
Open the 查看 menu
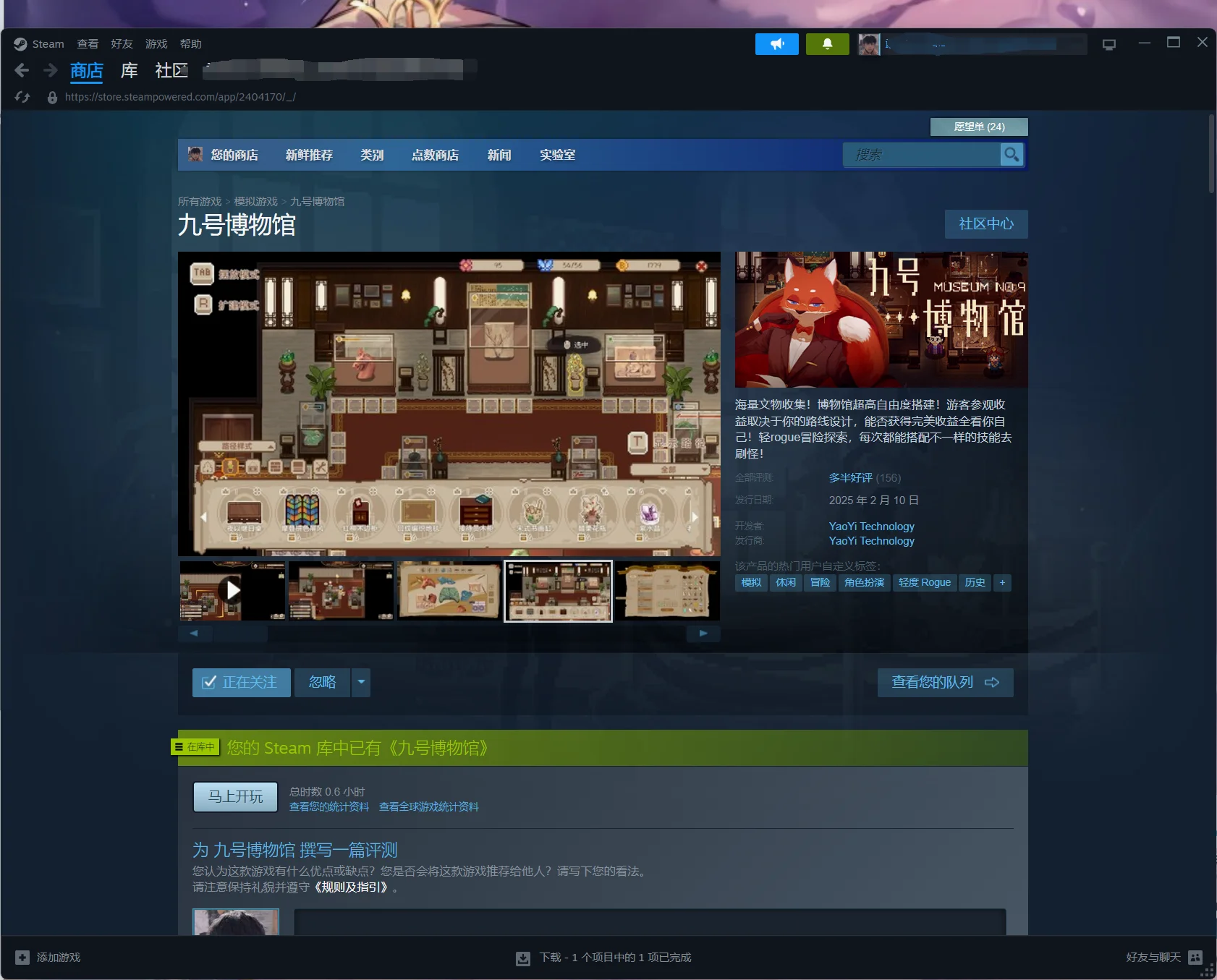coord(88,44)
